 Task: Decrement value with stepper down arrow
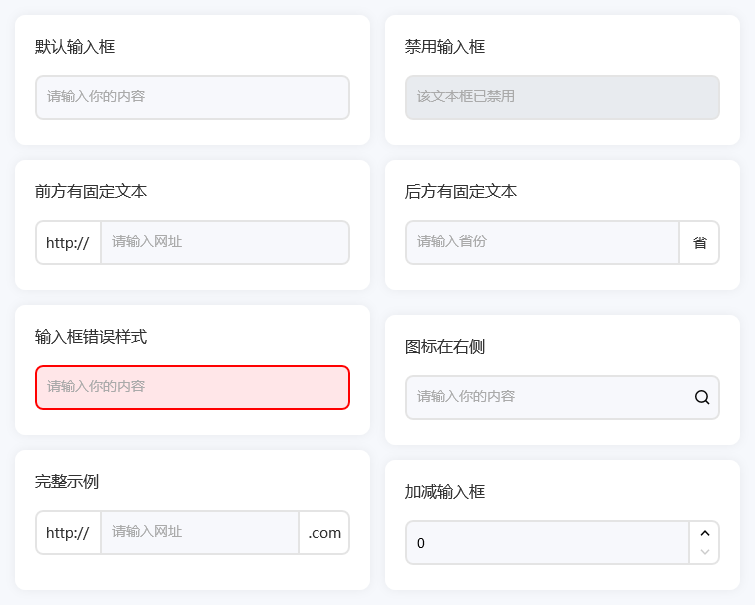pos(704,552)
